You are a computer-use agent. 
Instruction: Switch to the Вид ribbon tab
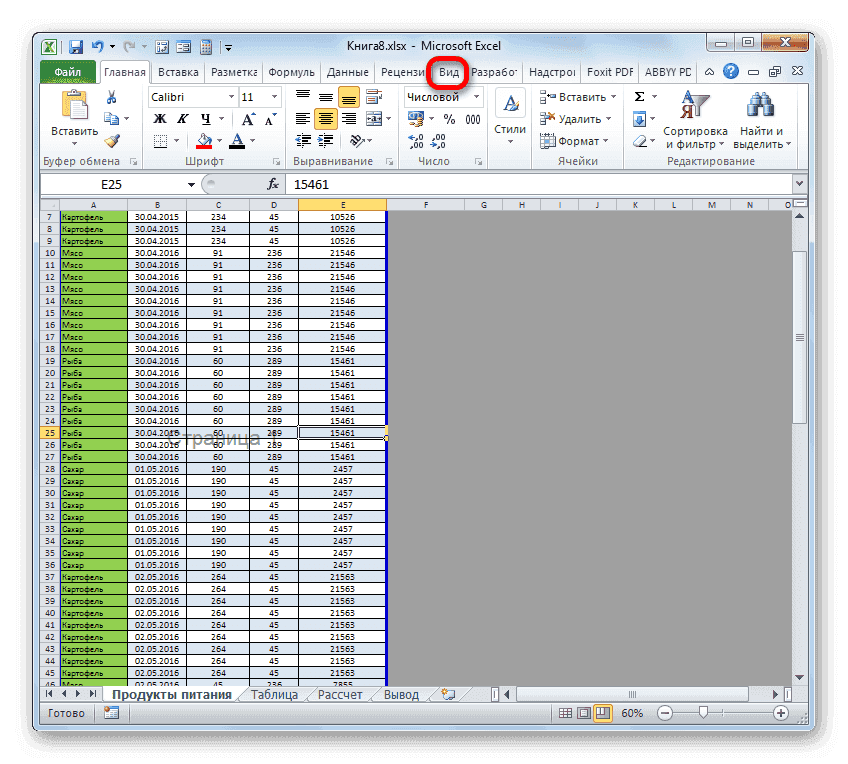point(448,72)
